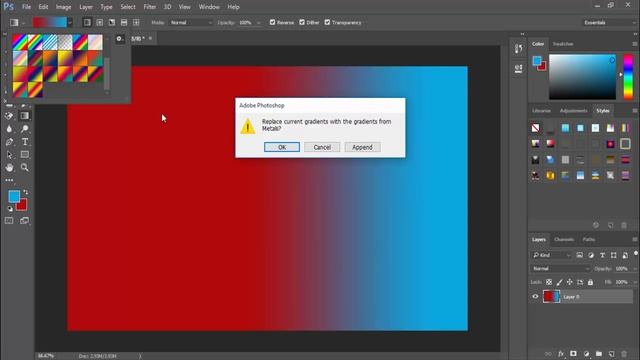Click the add layer style fx icon

(x=561, y=353)
